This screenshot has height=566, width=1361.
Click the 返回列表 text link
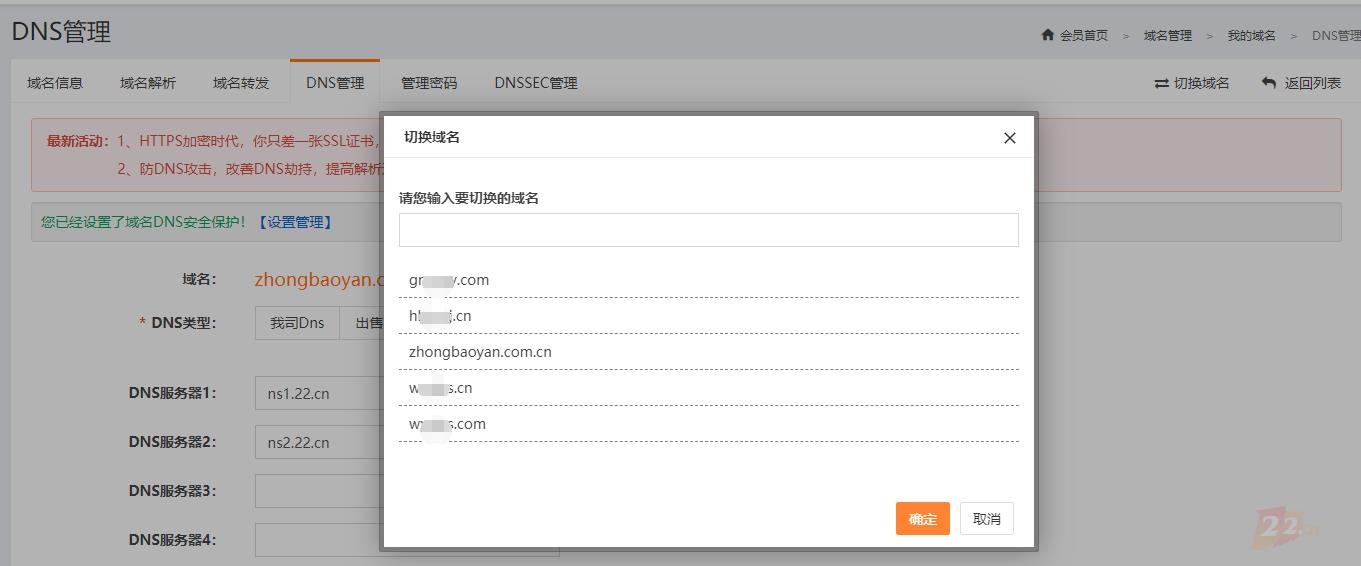(x=1313, y=83)
